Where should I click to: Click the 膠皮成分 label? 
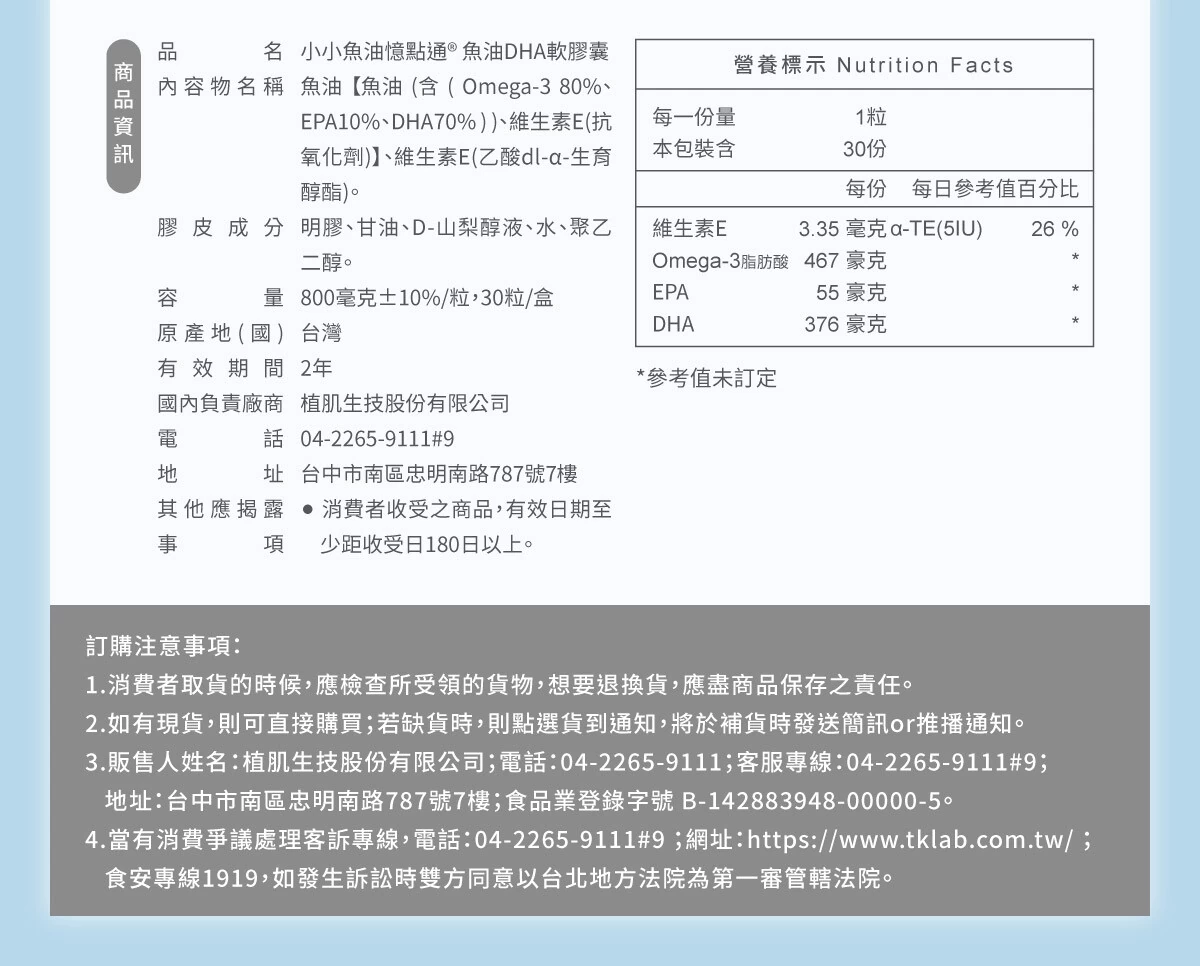(221, 227)
